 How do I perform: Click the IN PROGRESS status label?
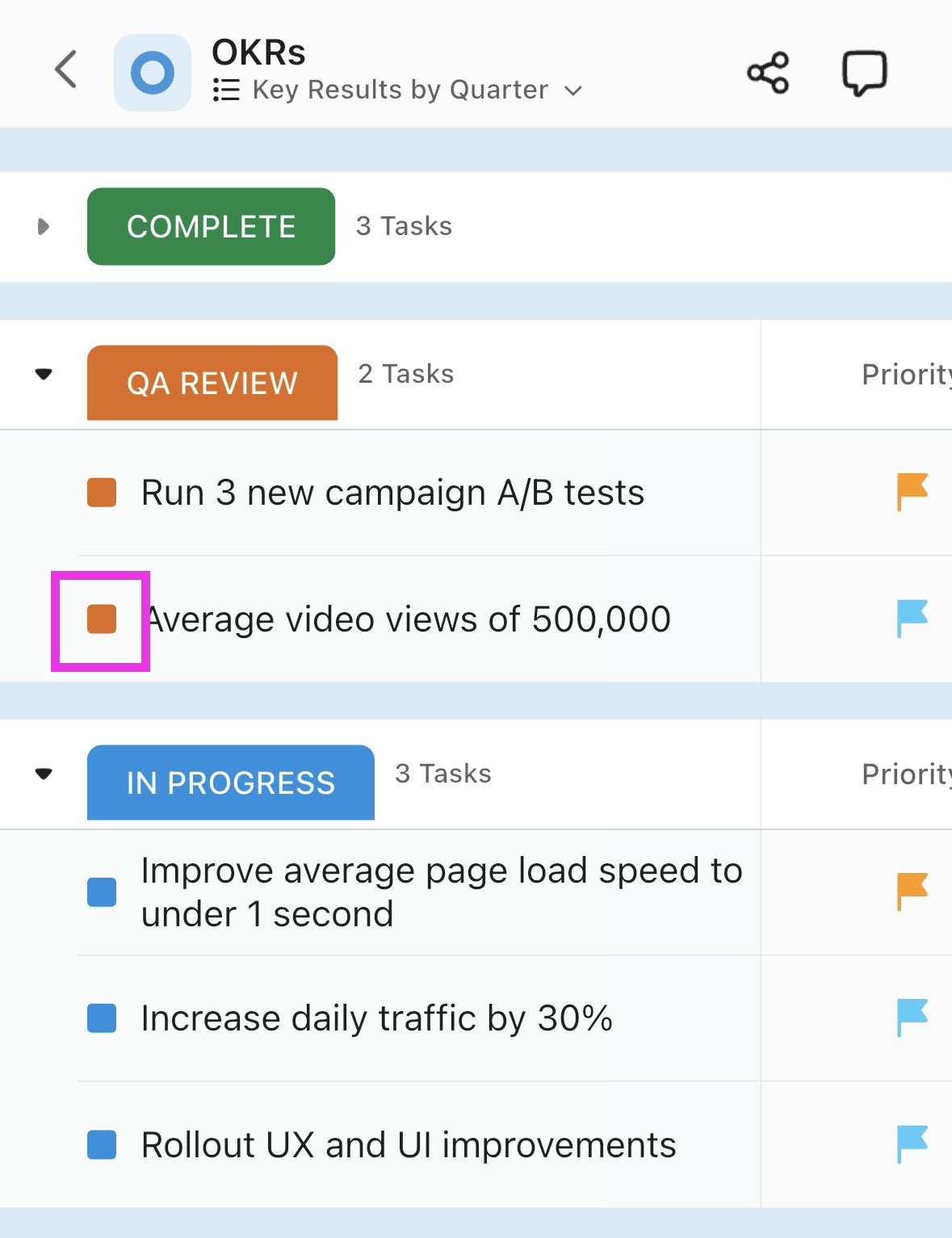tap(230, 783)
